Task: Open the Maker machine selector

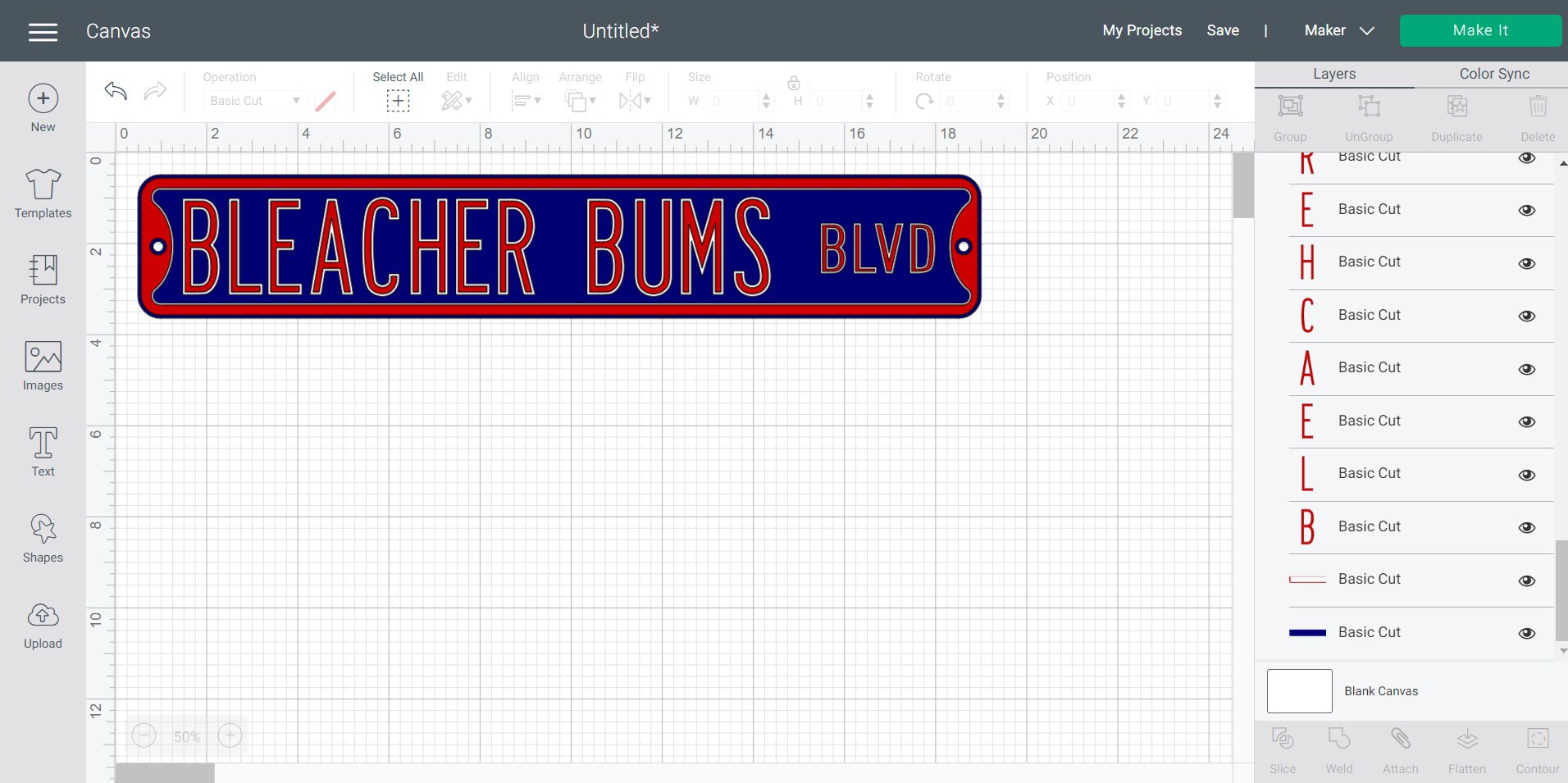Action: (1338, 30)
